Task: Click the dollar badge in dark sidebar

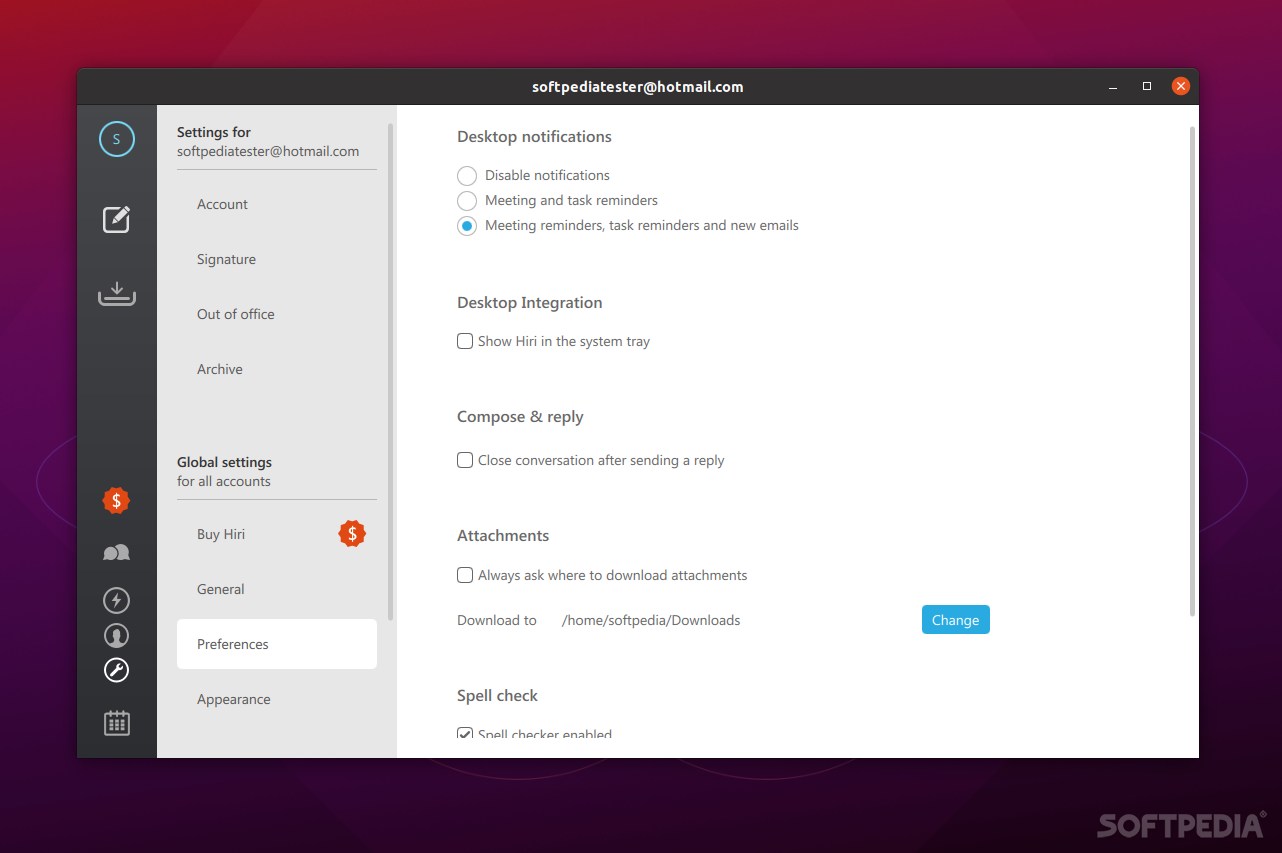Action: point(116,501)
